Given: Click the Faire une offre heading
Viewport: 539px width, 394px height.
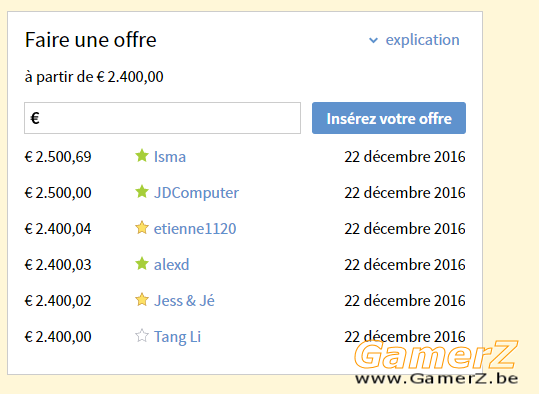Looking at the screenshot, I should click(91, 40).
